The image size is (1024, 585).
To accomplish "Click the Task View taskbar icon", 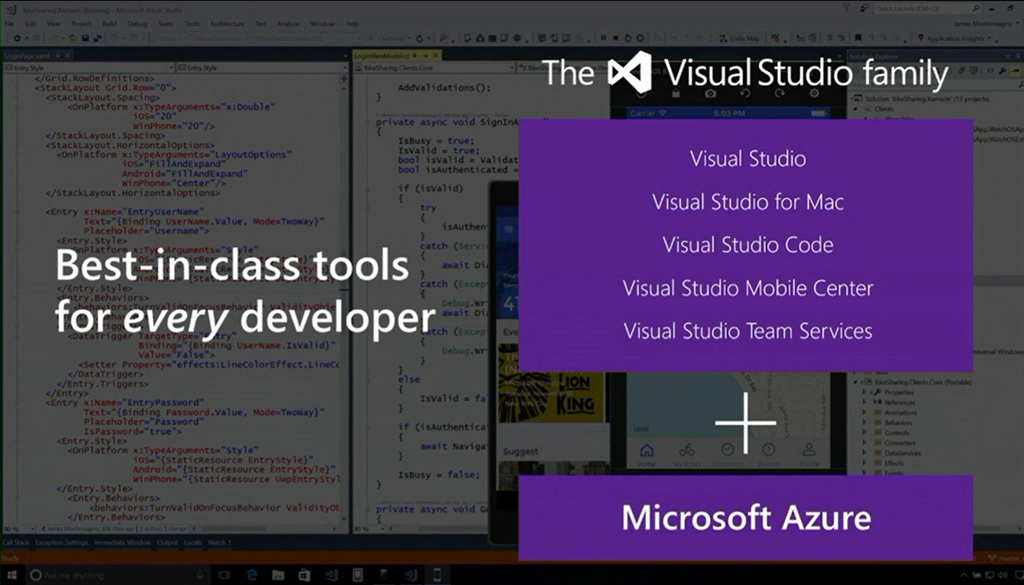I will 224,575.
